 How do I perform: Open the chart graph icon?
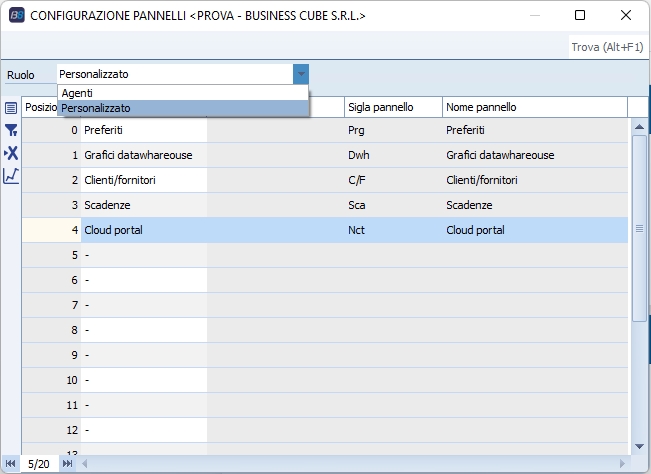[11, 176]
